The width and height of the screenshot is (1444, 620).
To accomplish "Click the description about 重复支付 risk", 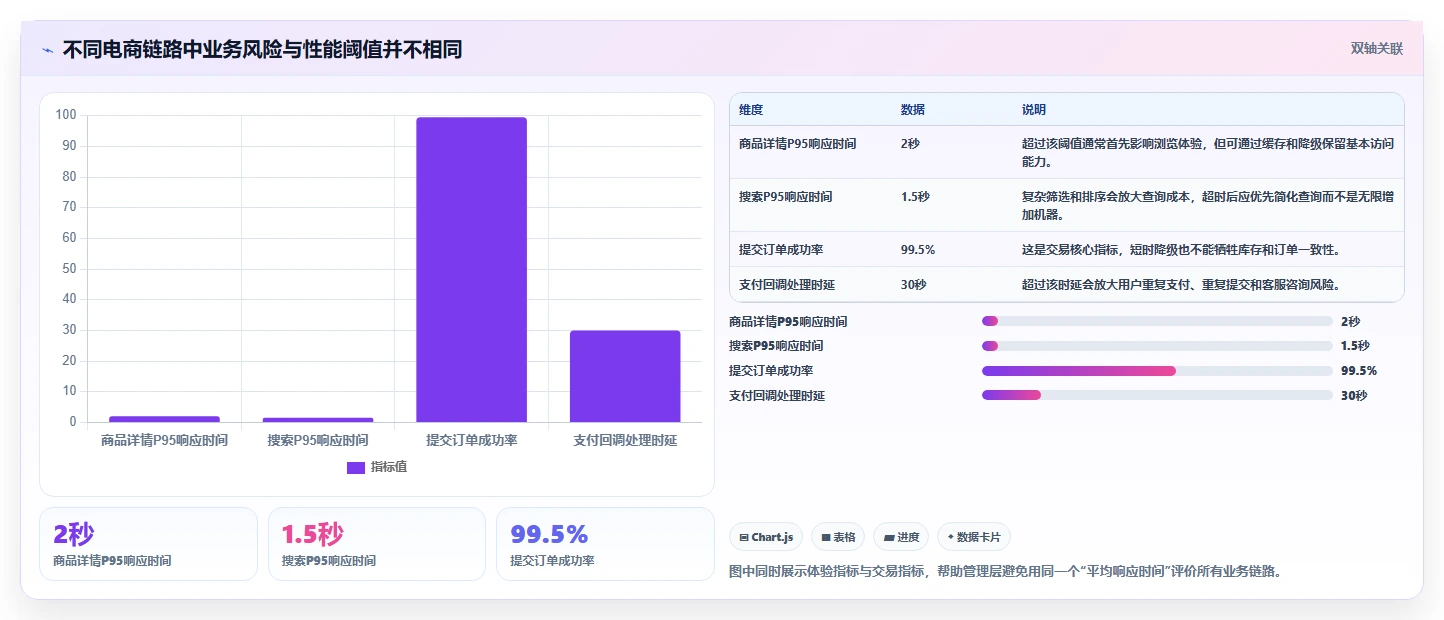I will pyautogui.click(x=1181, y=285).
